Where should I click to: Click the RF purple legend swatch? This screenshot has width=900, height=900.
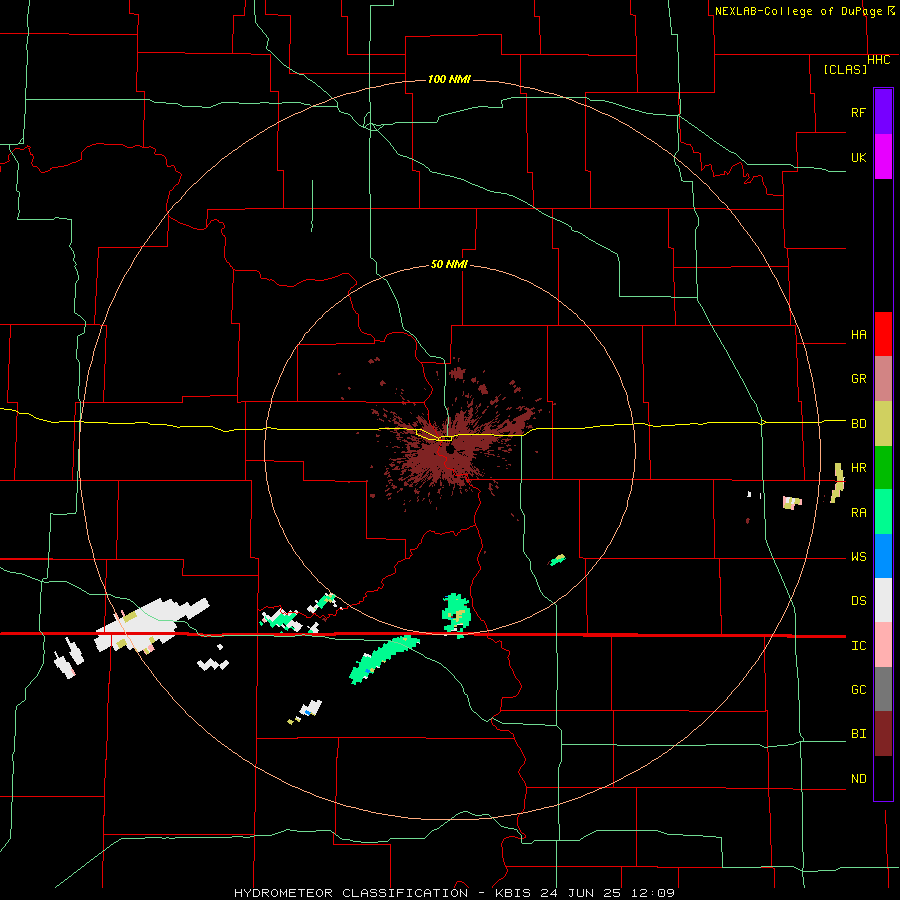pyautogui.click(x=883, y=112)
